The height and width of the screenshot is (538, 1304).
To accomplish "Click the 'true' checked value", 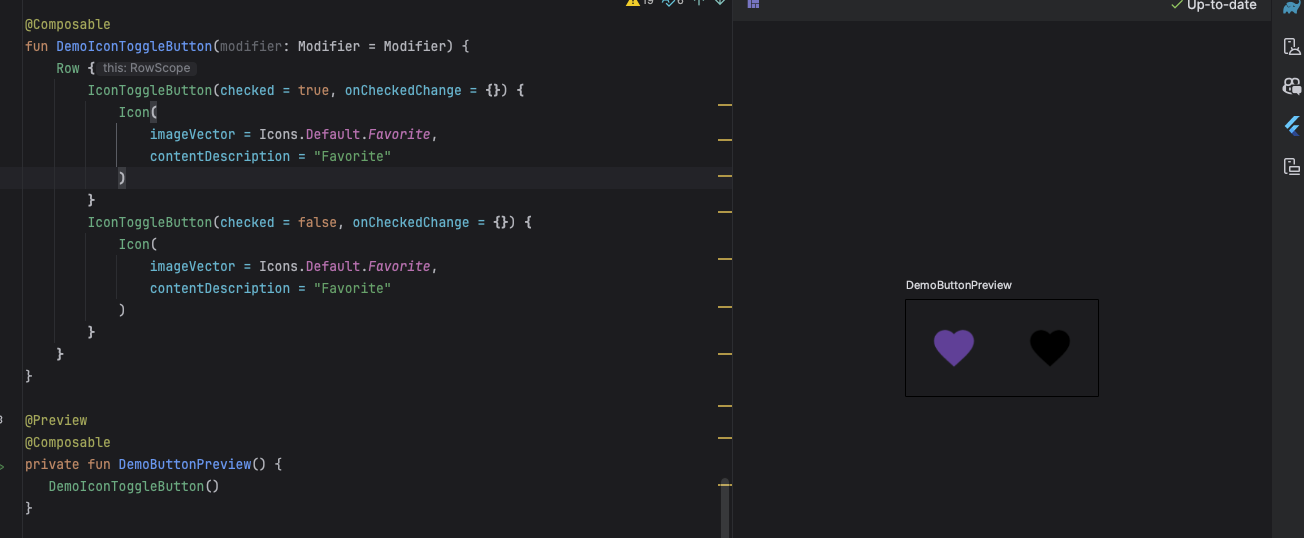I will point(313,90).
